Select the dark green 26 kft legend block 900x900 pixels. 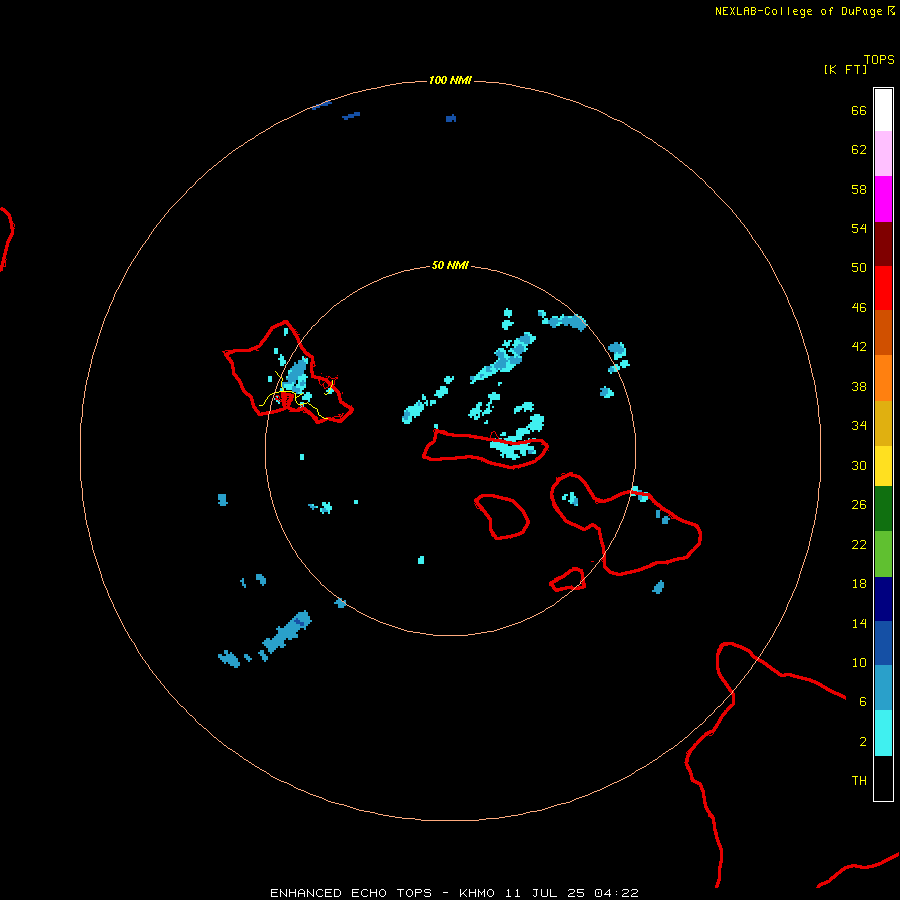[883, 509]
